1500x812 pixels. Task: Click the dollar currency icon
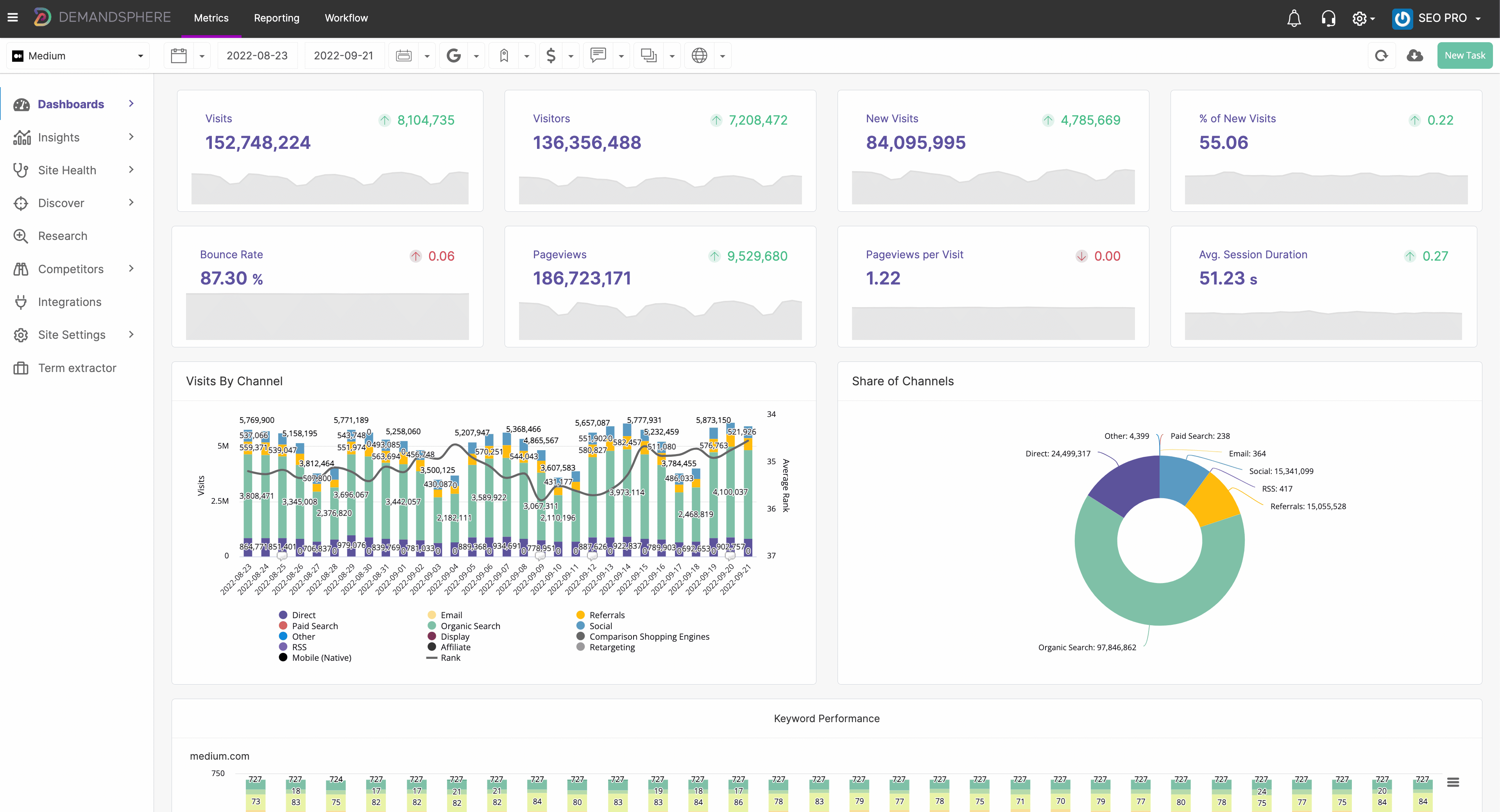(551, 56)
